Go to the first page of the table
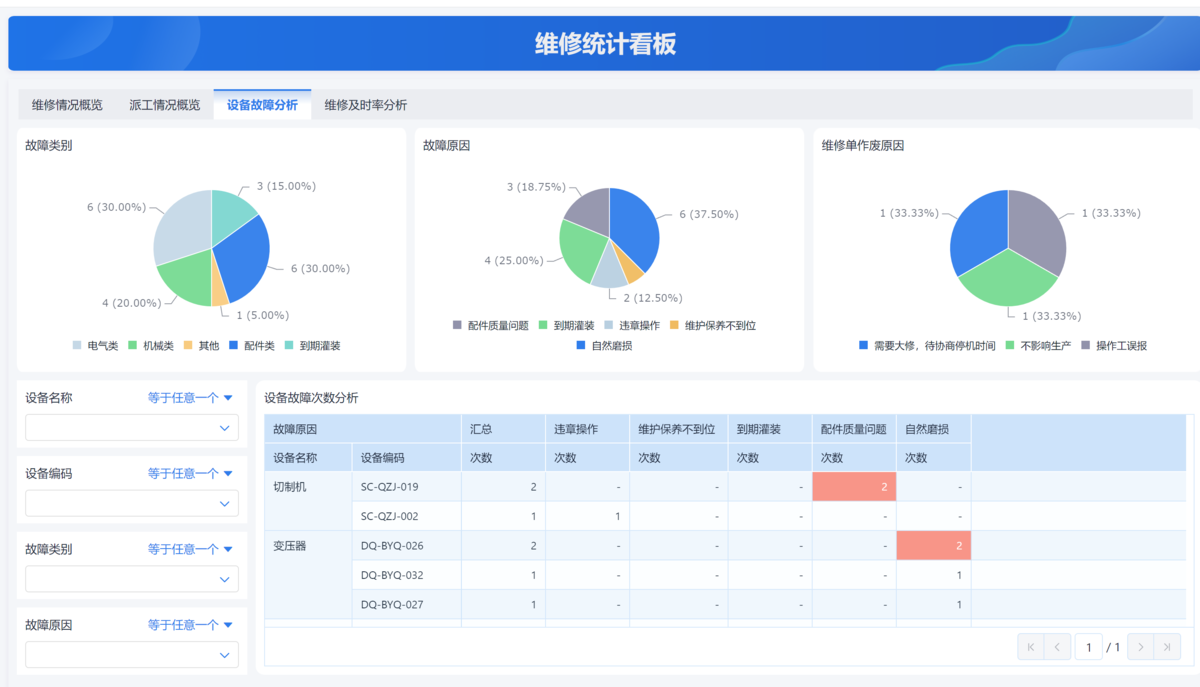Screen dimensions: 1200x687 (1030, 647)
